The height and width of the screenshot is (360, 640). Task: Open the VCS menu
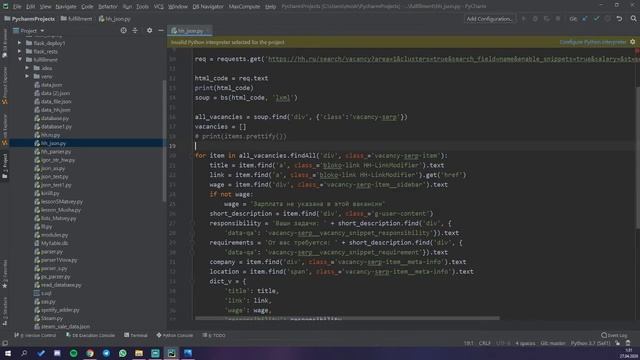point(158,7)
